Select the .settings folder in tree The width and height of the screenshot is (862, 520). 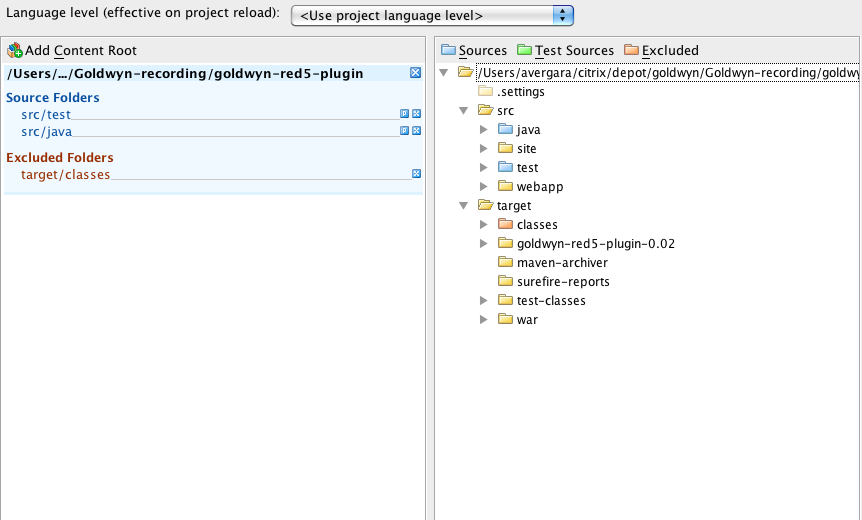click(x=520, y=91)
